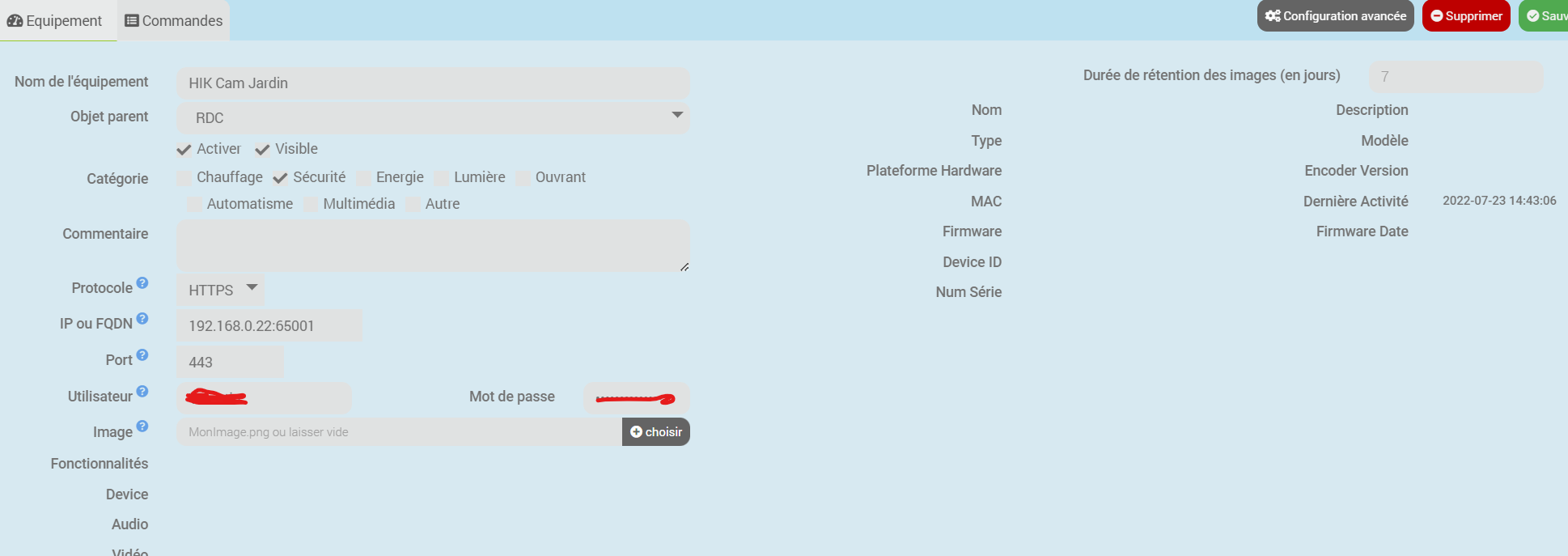Click the gears icon in Configuration avancée
Viewport: 1568px width, 556px height.
[1273, 16]
